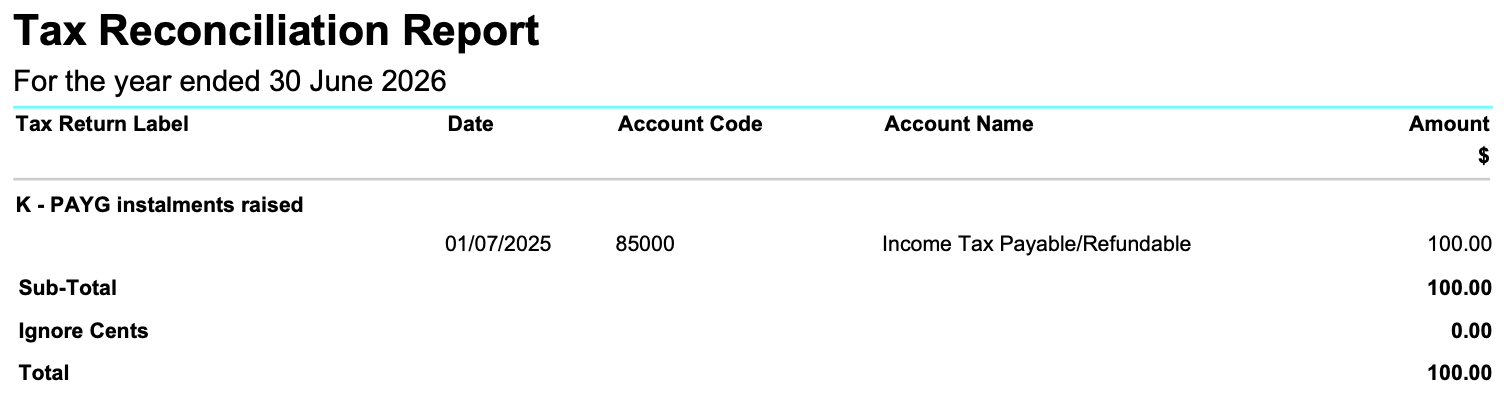Click the Tax Return Label column header
Screen dimensions: 1510x394
[102, 124]
